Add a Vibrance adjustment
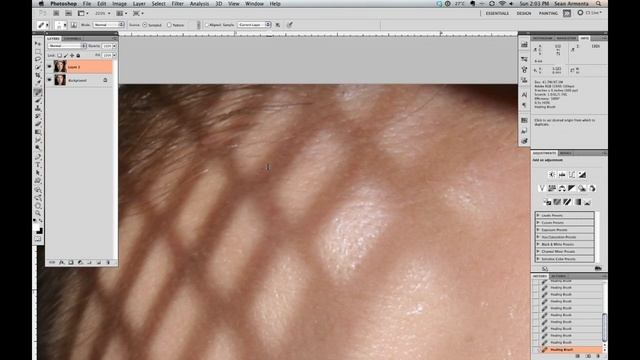 [x=542, y=188]
